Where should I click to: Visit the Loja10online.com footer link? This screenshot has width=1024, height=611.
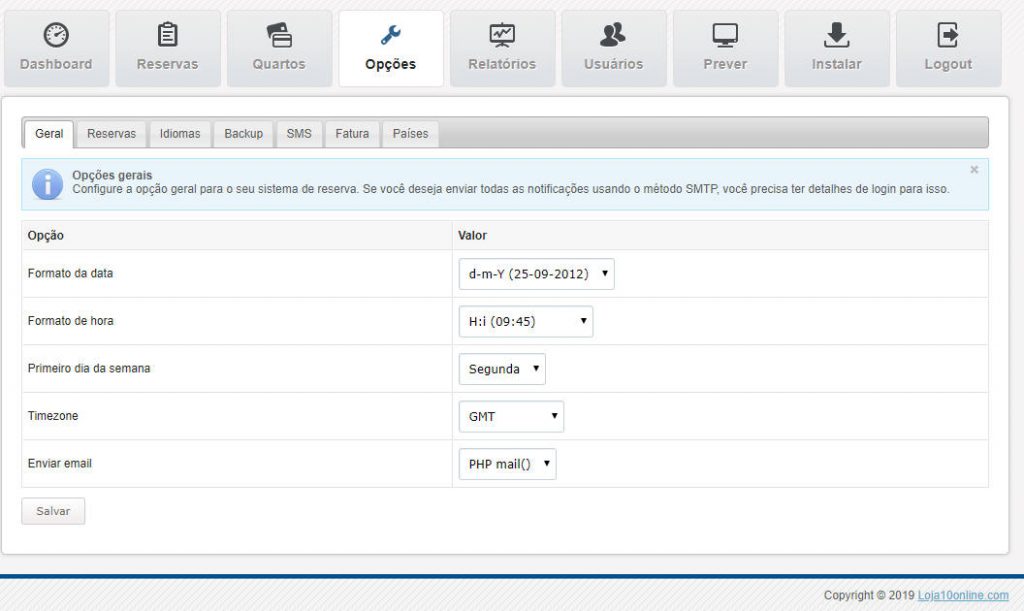pos(962,595)
